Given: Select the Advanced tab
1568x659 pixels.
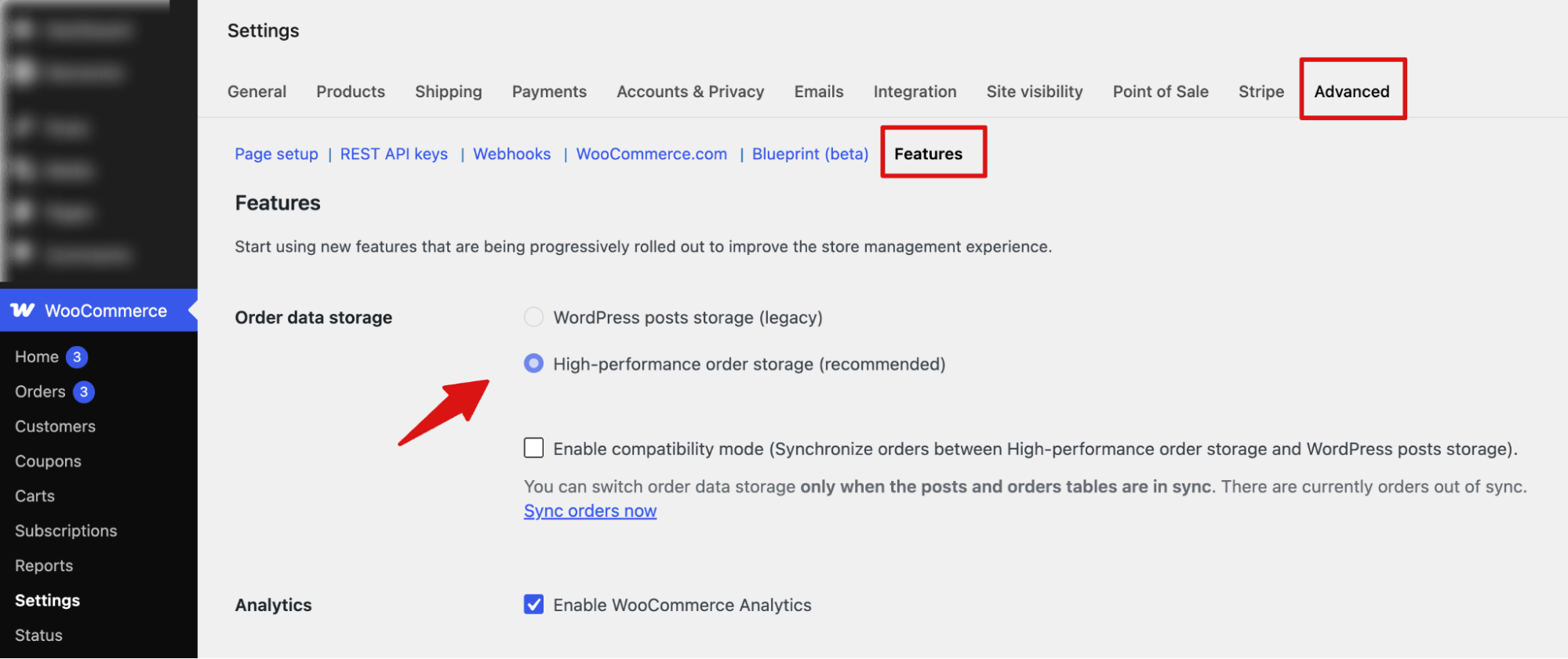Looking at the screenshot, I should (x=1352, y=92).
